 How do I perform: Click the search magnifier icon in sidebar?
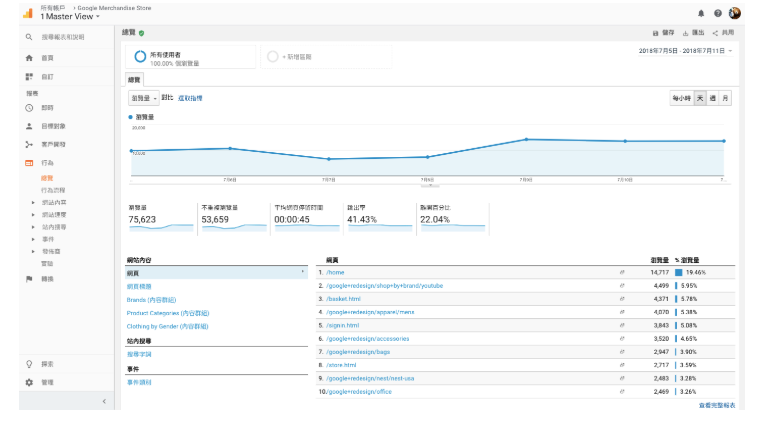pos(29,37)
